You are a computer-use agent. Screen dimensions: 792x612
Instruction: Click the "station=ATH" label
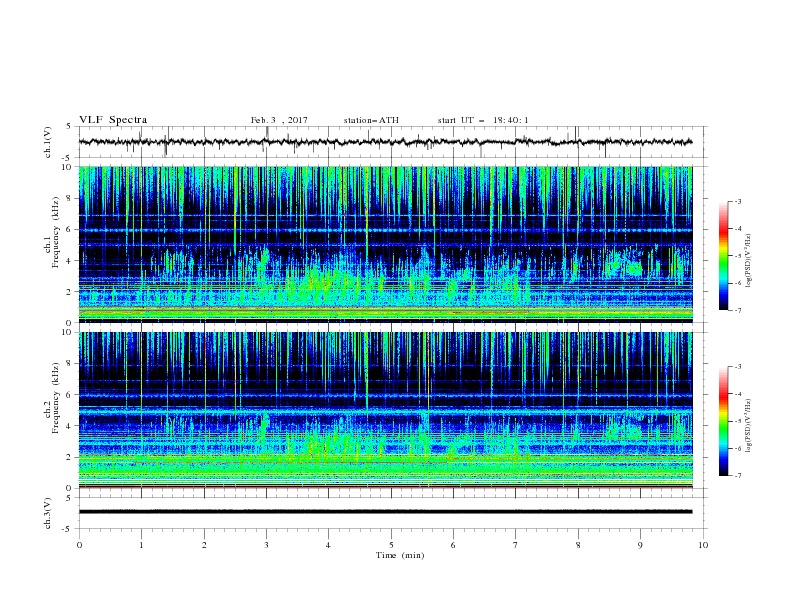click(x=371, y=120)
